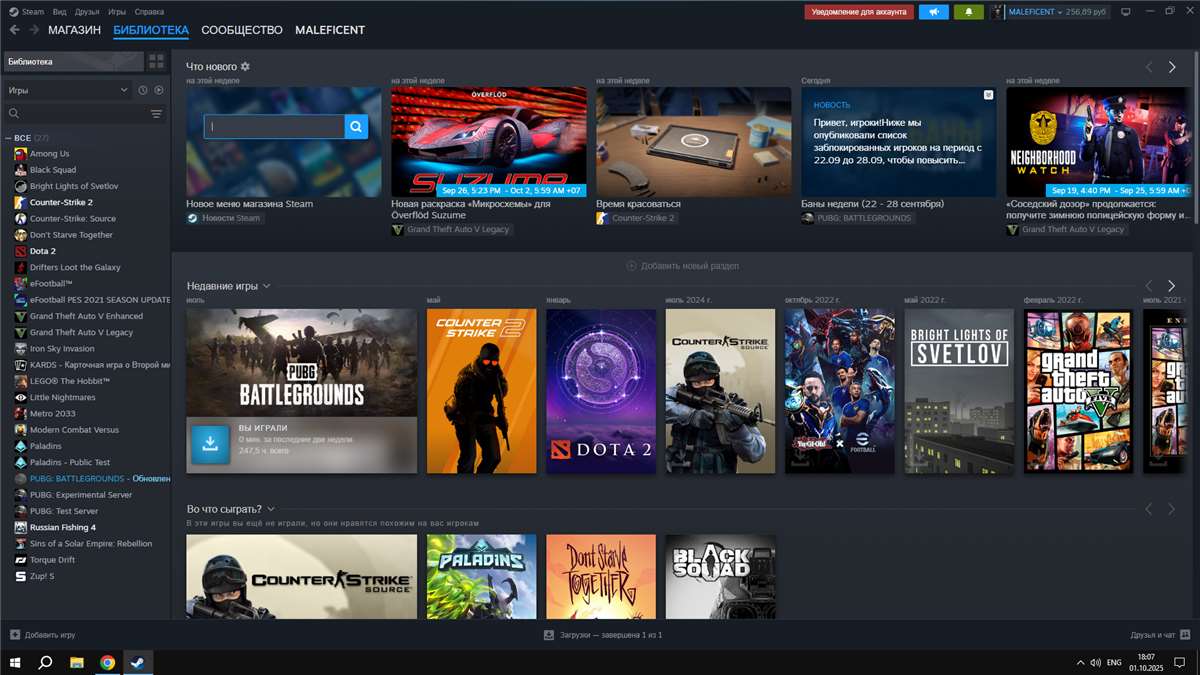Screen dimensions: 1200x675
Task: Collapse the ВСЕ games category
Action: point(9,138)
